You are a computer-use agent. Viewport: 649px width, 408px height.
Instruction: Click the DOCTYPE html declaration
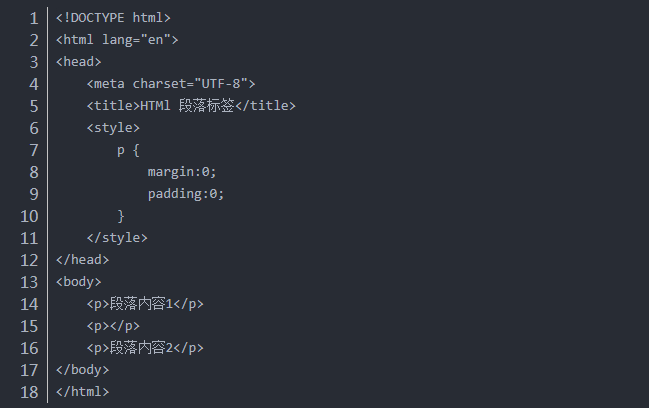click(x=113, y=18)
